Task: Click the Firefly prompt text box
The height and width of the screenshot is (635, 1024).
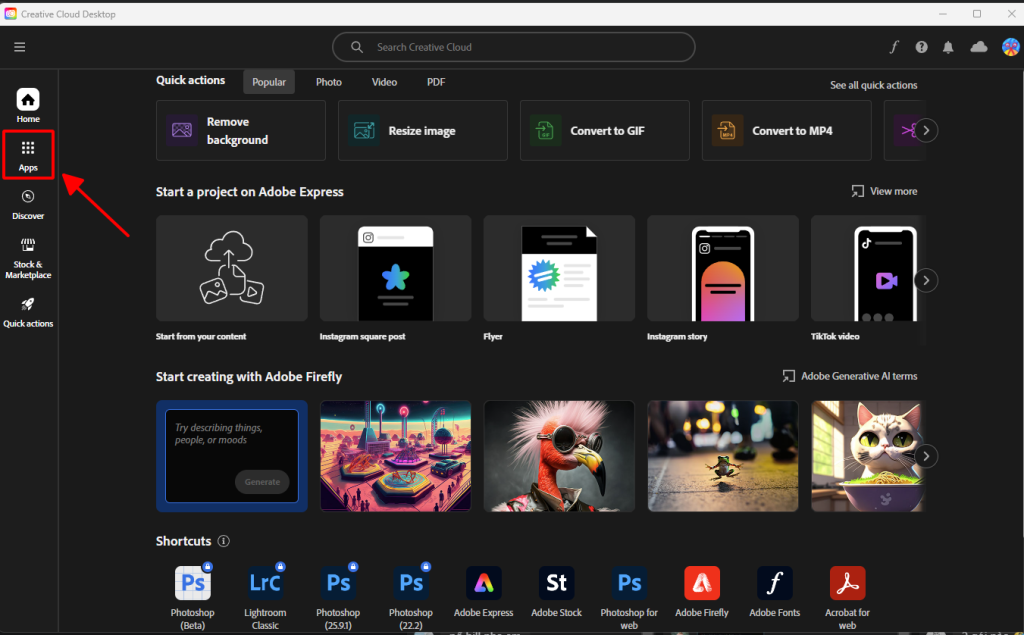Action: pyautogui.click(x=232, y=456)
